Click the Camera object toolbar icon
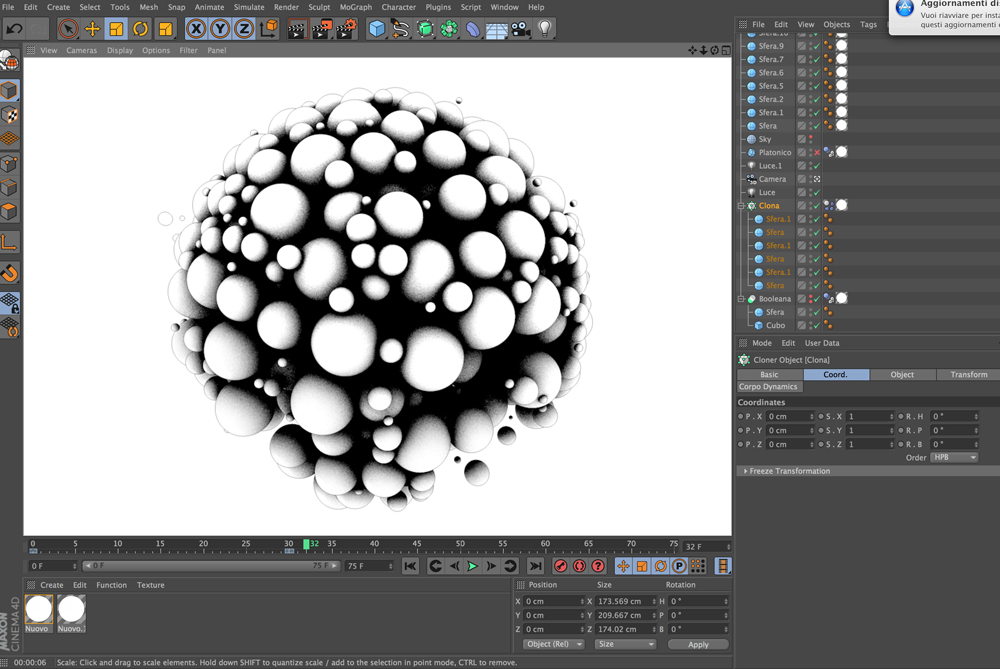1000x669 pixels. tap(520, 29)
